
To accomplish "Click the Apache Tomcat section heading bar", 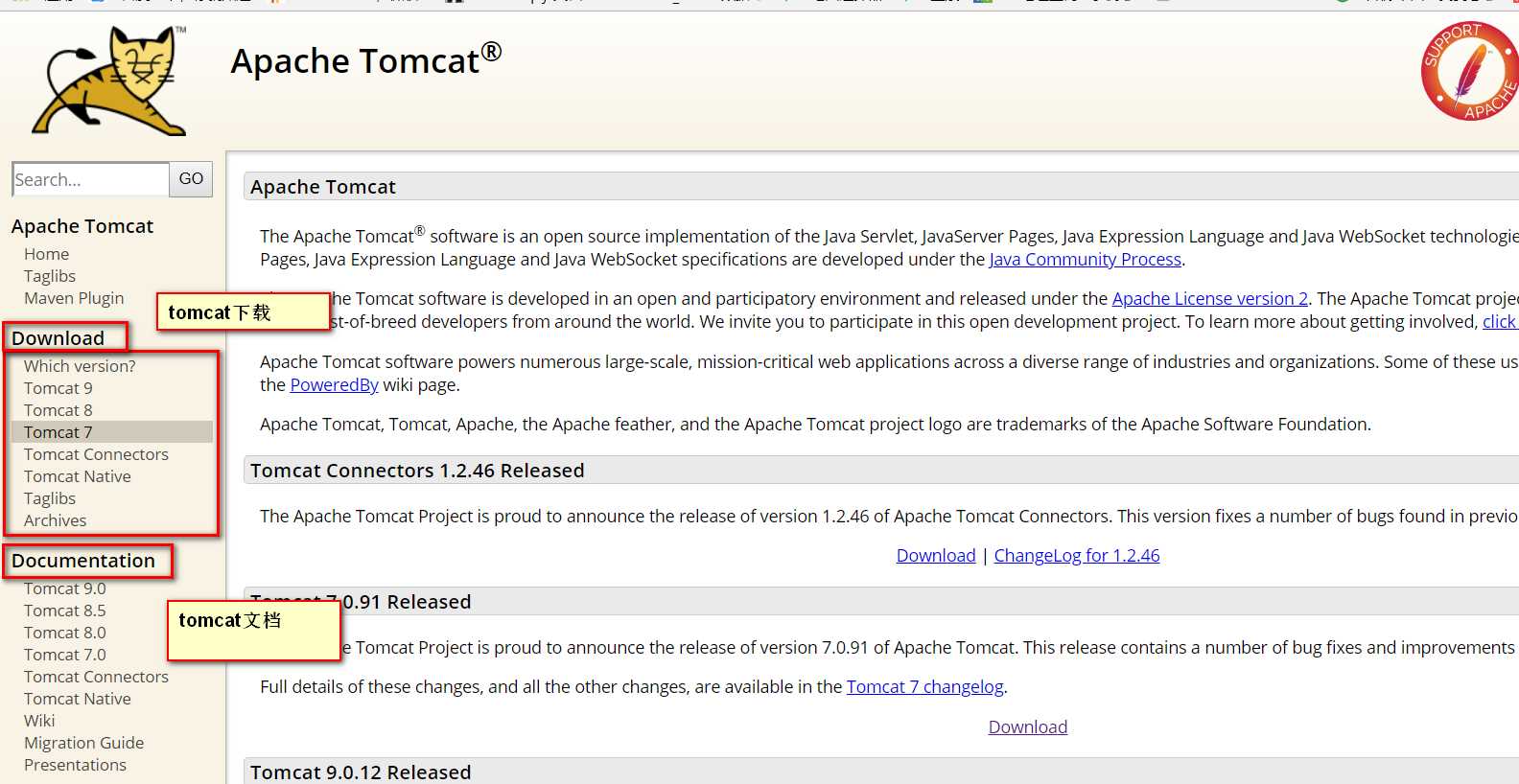I will click(881, 187).
